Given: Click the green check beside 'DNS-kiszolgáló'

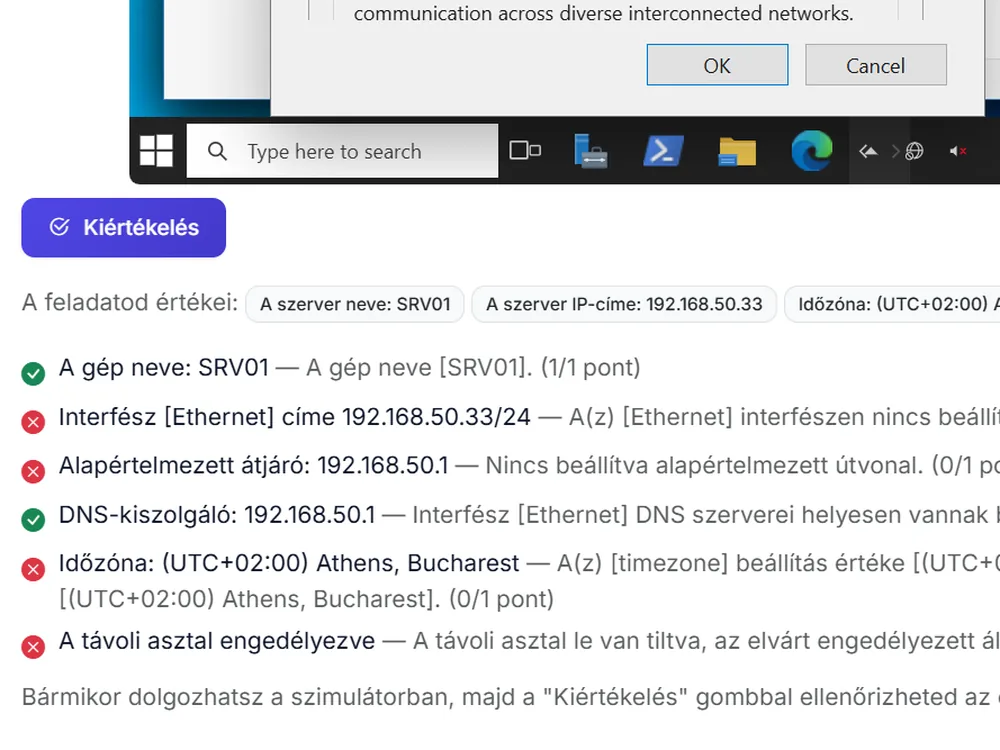Looking at the screenshot, I should tap(33, 520).
